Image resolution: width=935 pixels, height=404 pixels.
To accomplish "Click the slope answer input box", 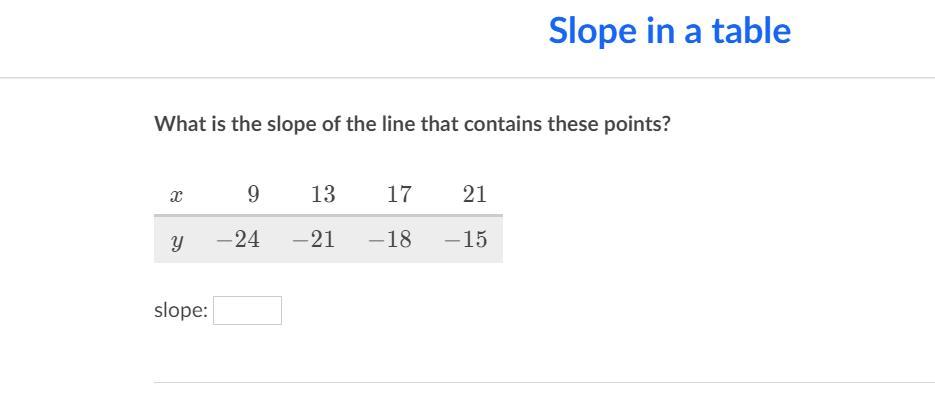I will click(247, 310).
